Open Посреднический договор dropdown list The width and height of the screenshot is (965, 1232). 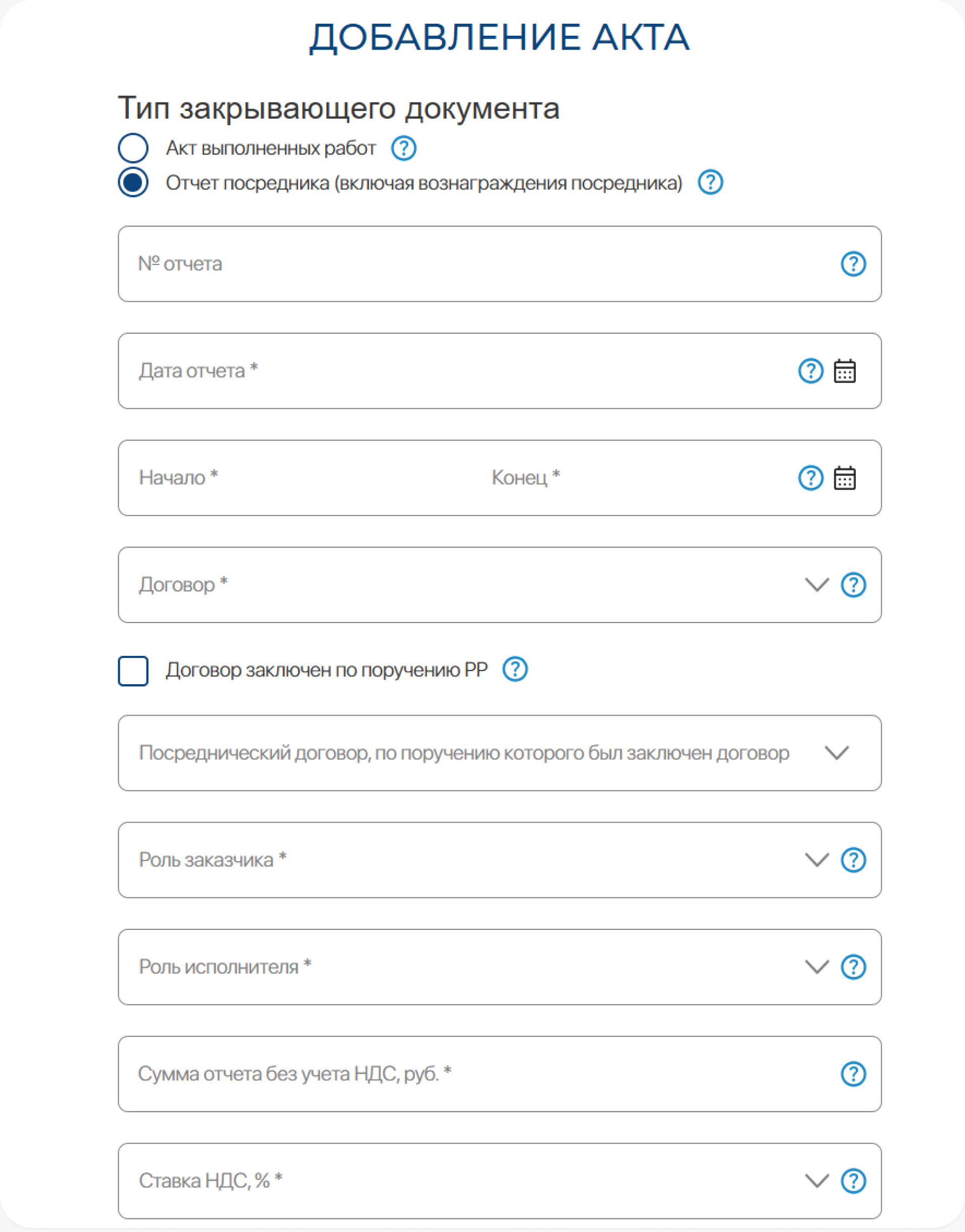tap(836, 753)
